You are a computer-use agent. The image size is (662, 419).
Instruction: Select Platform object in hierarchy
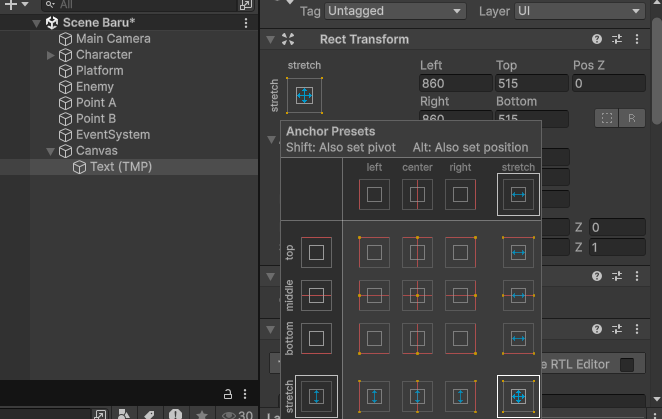point(99,71)
